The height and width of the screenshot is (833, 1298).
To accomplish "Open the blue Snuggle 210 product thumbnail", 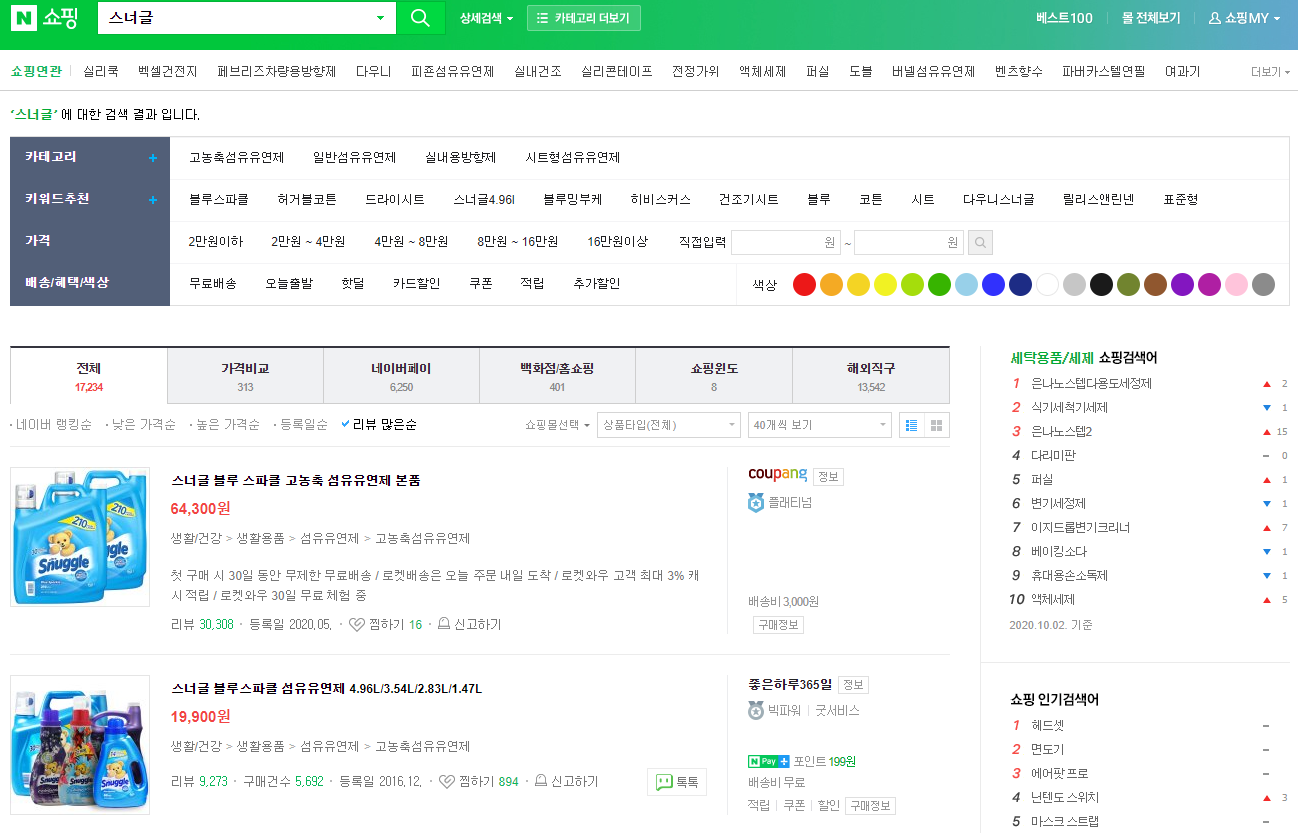I will (x=80, y=536).
